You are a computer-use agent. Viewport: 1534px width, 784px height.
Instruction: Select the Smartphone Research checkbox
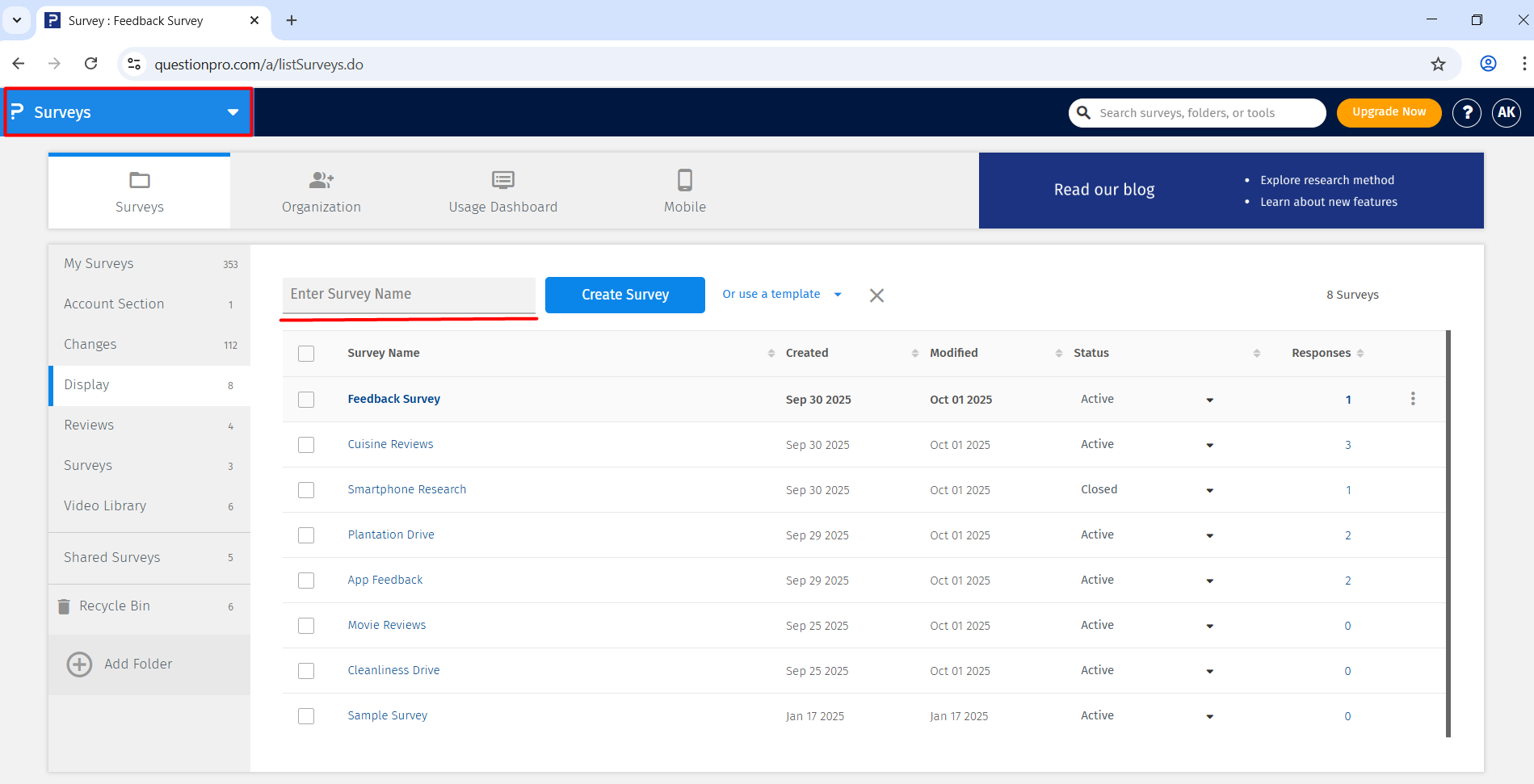(x=306, y=490)
